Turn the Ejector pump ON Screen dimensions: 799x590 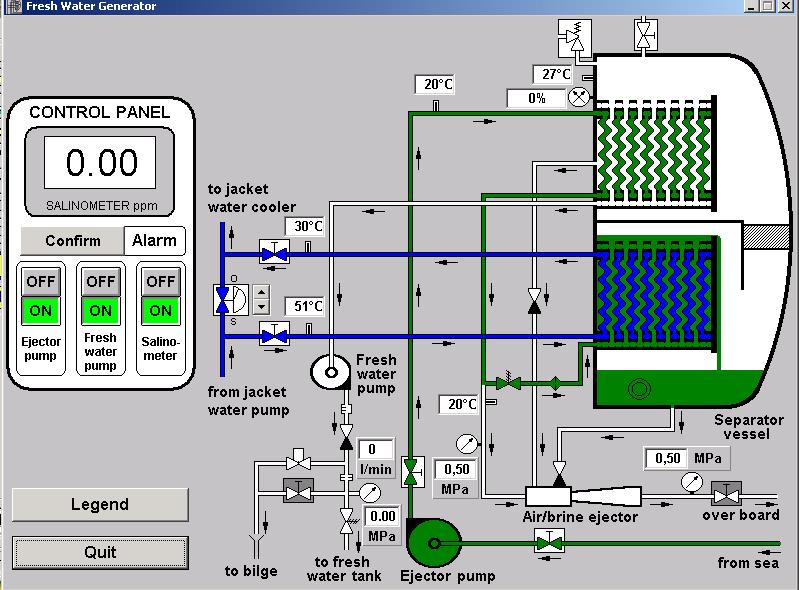click(x=41, y=310)
